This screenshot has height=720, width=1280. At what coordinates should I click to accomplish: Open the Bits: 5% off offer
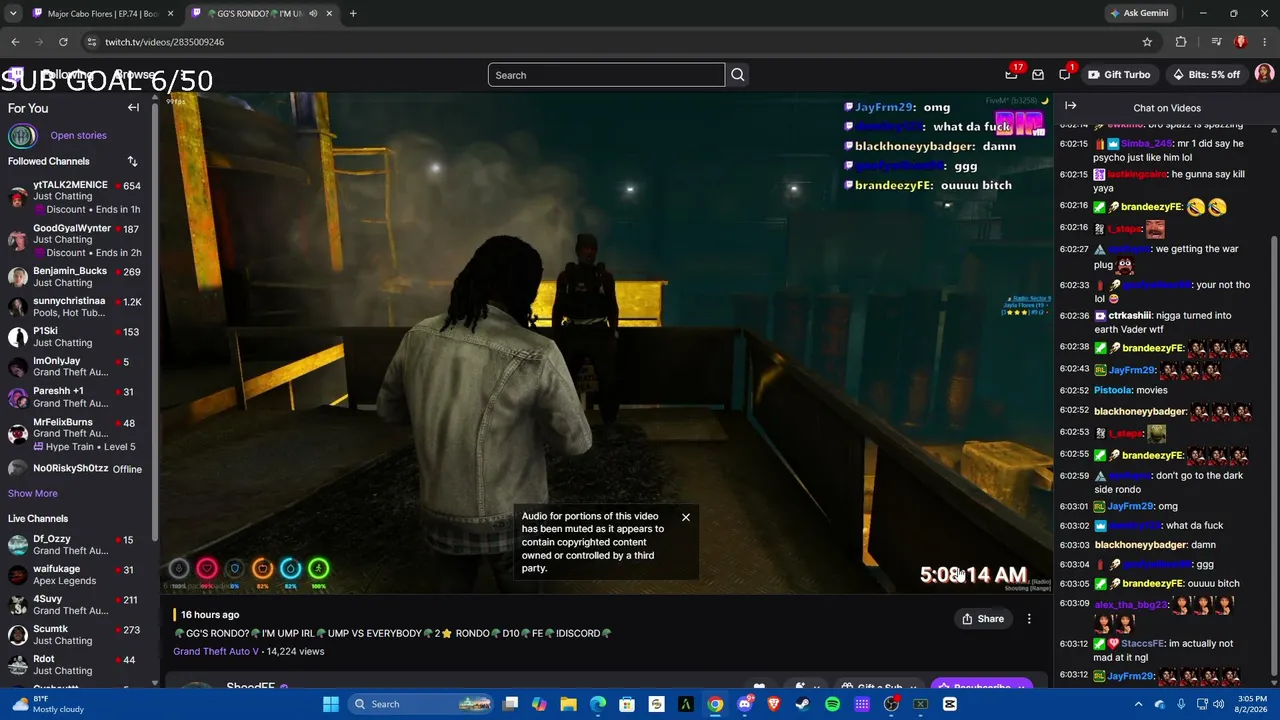(1205, 75)
